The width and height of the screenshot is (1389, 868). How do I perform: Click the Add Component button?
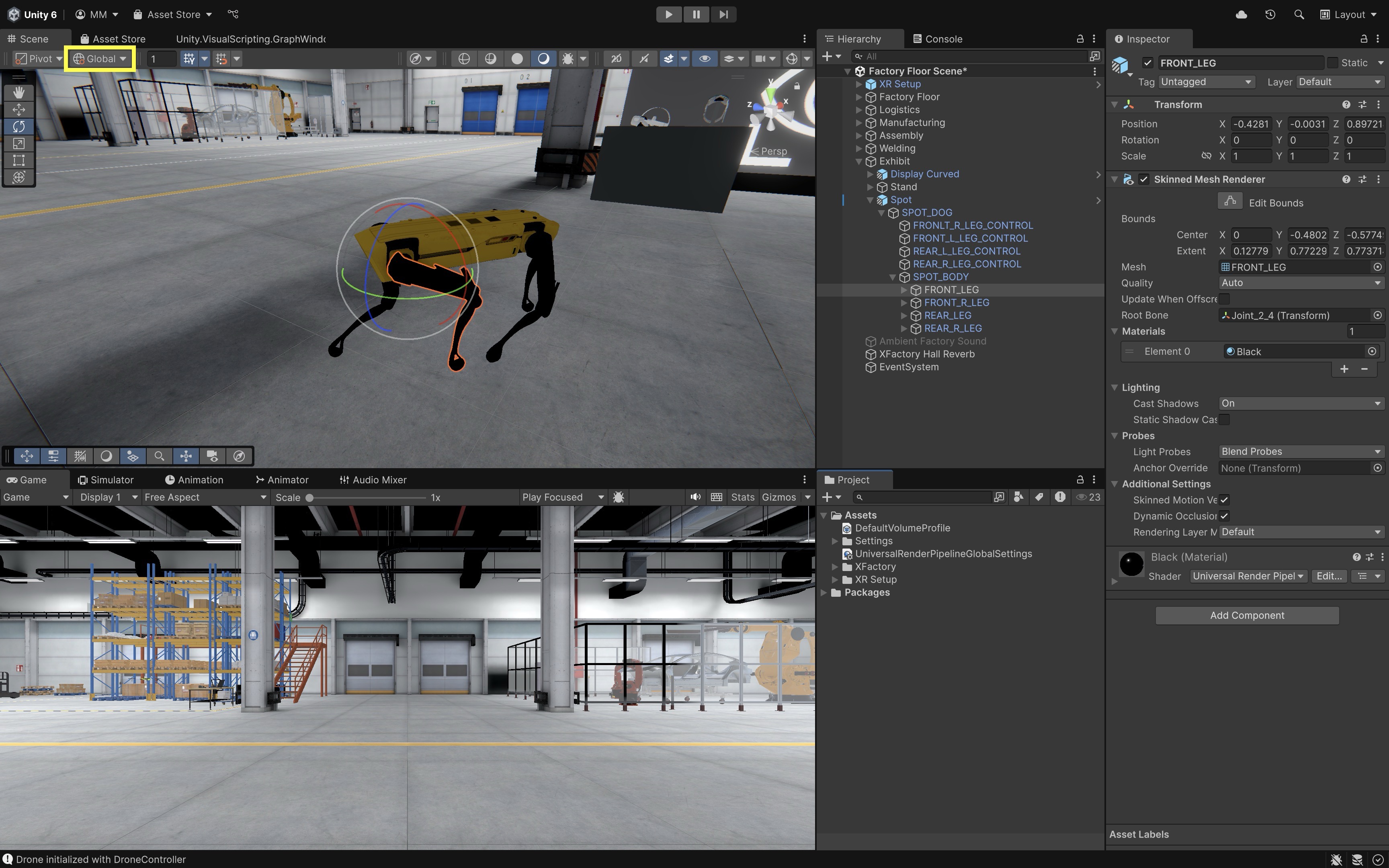tap(1247, 615)
